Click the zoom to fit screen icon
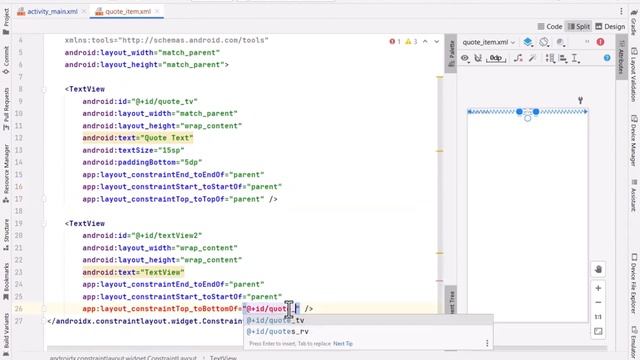Viewport: 640px width, 360px height. (598, 331)
